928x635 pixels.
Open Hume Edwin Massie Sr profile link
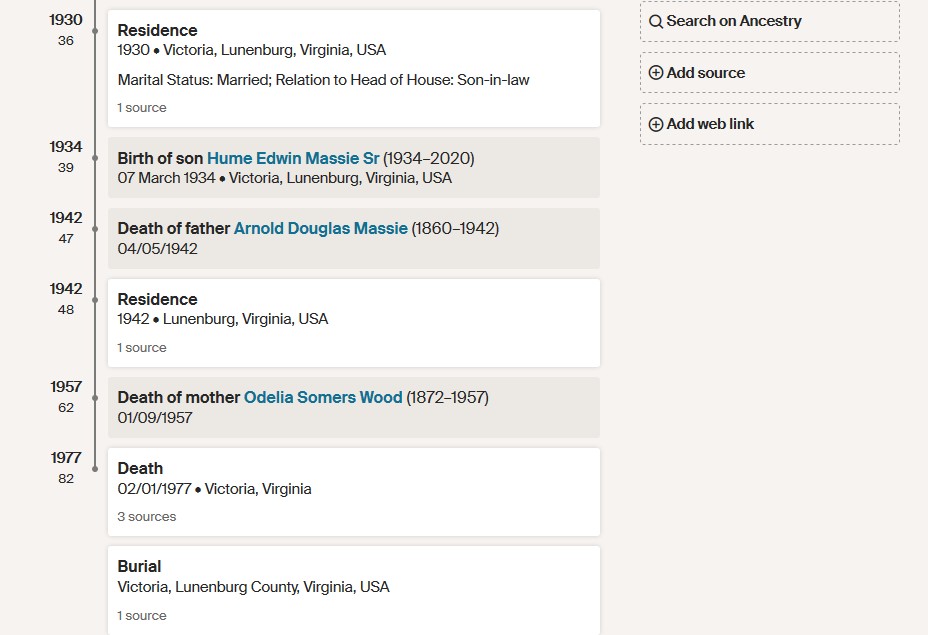(293, 159)
